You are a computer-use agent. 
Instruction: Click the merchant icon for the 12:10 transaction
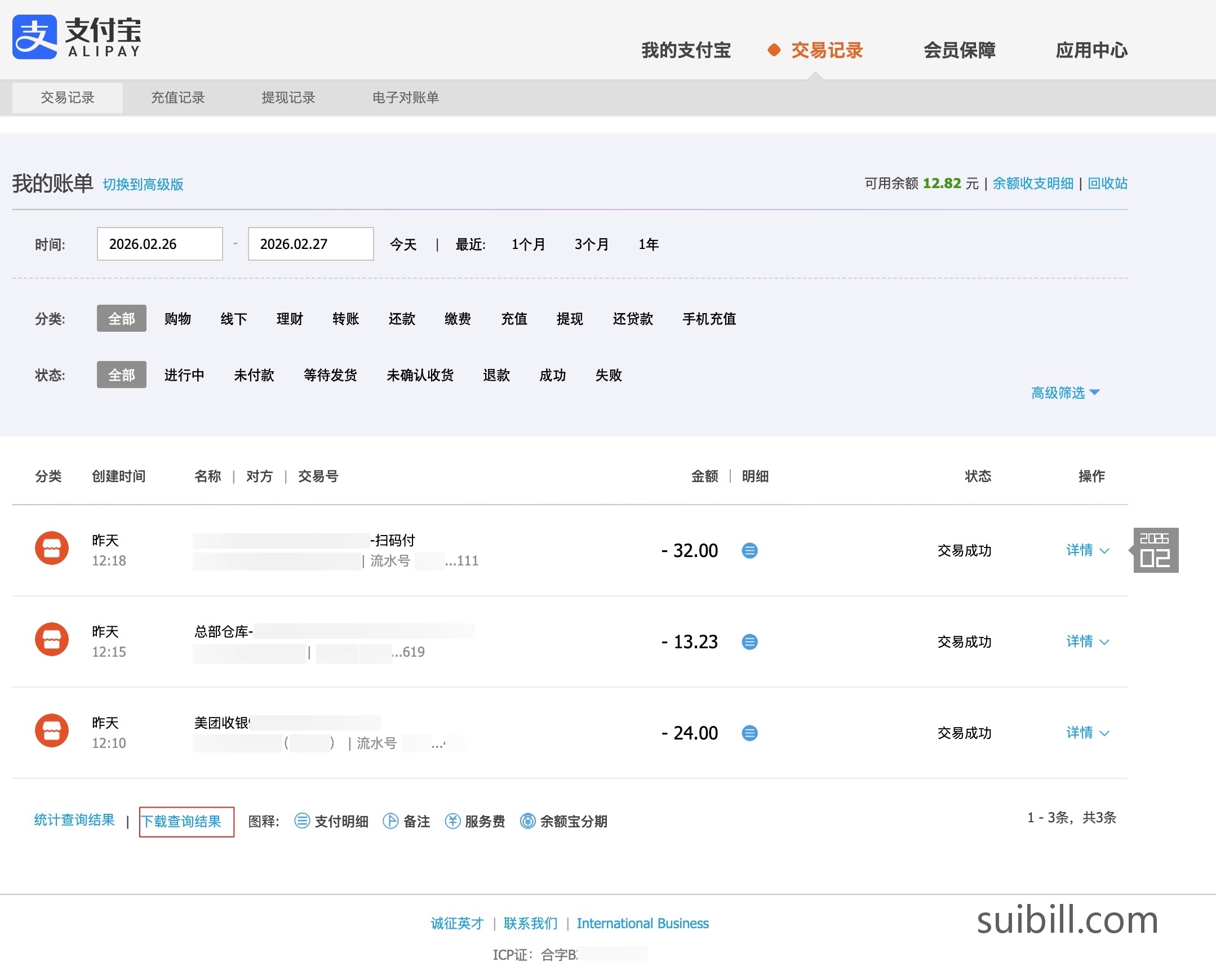tap(51, 731)
